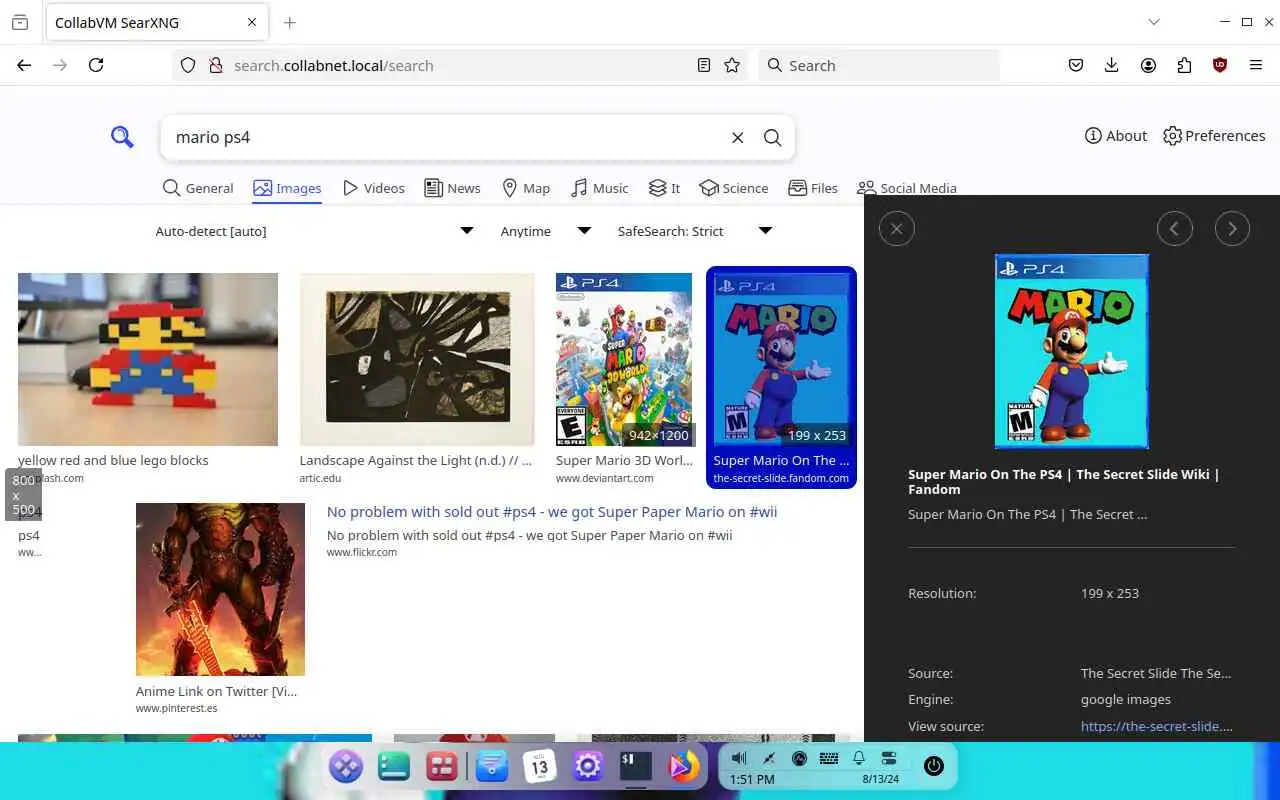Open the Anytime time range dropdown

pyautogui.click(x=545, y=231)
